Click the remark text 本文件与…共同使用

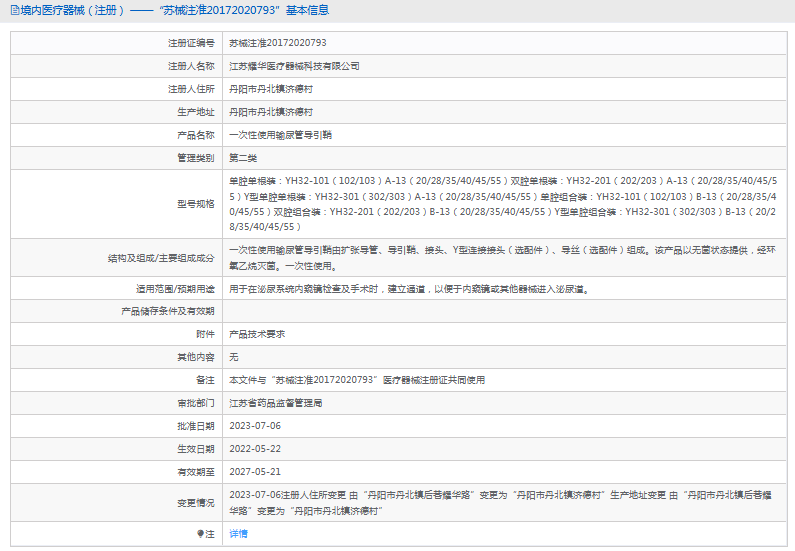(x=357, y=380)
